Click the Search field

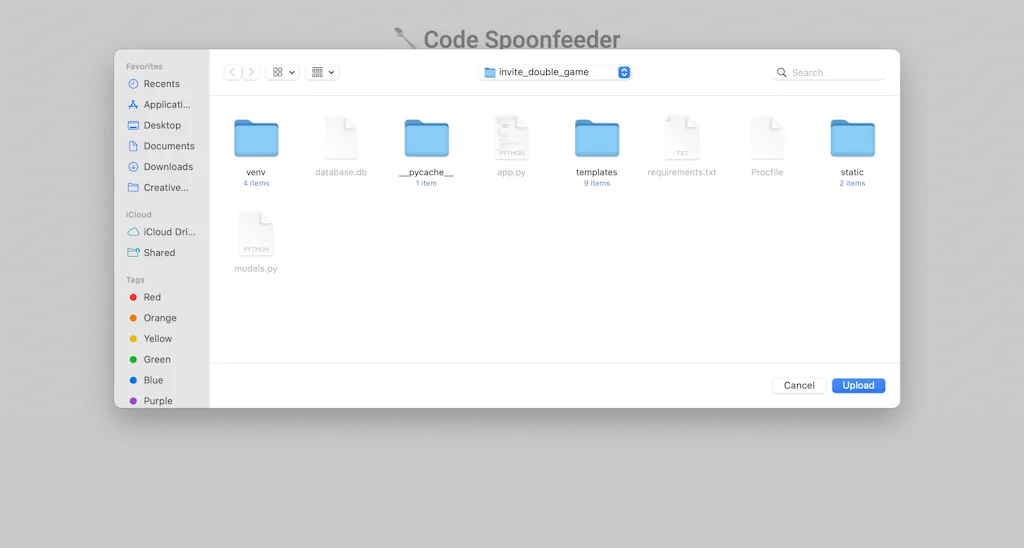(828, 73)
